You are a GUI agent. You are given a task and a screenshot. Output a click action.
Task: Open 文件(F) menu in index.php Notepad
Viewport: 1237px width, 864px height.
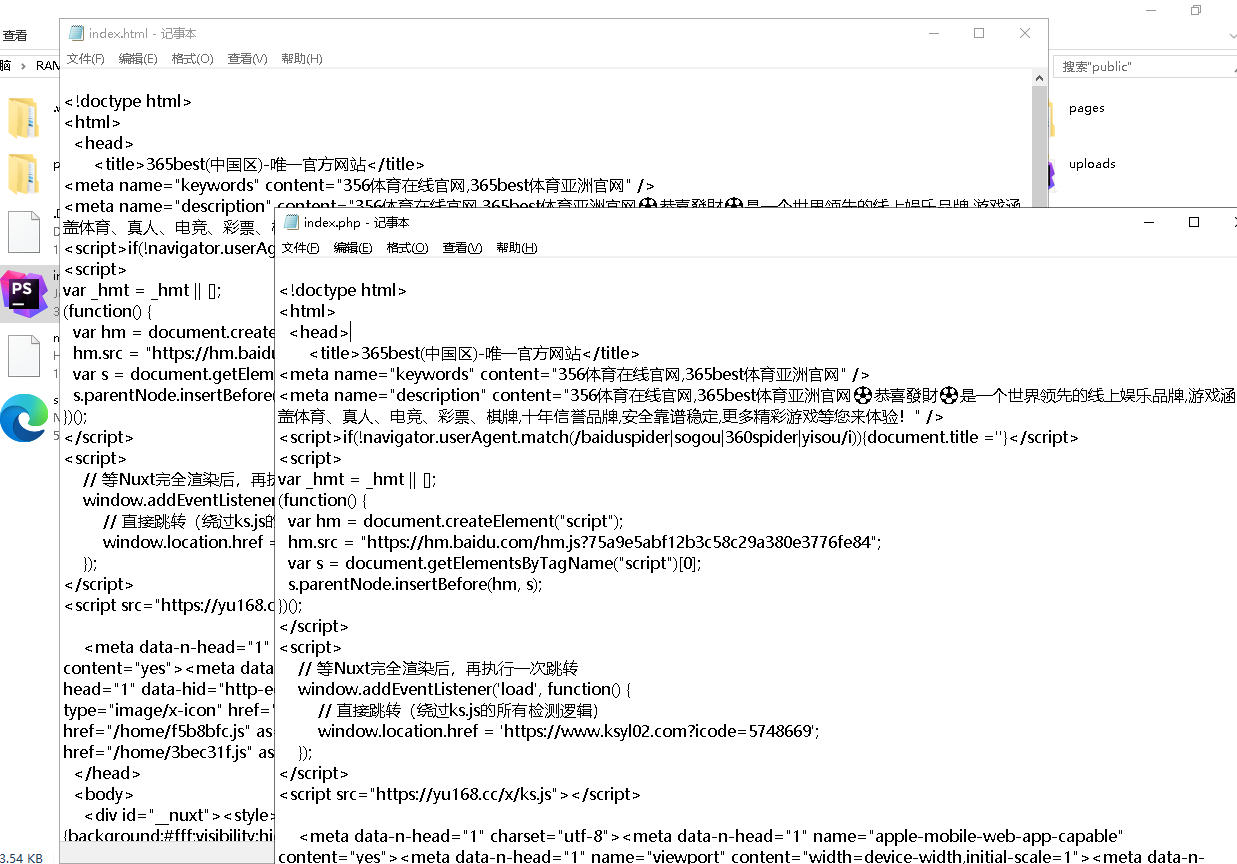pyautogui.click(x=300, y=248)
